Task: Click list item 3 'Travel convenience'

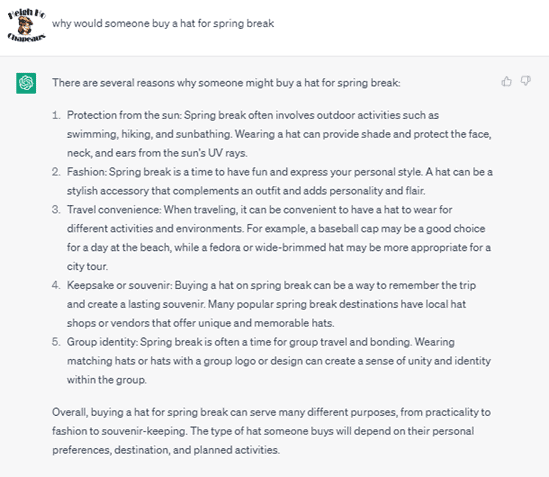Action: [x=271, y=238]
